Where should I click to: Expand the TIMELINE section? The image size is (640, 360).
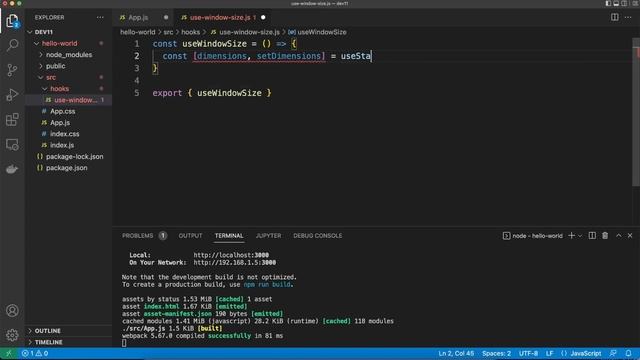tap(49, 342)
